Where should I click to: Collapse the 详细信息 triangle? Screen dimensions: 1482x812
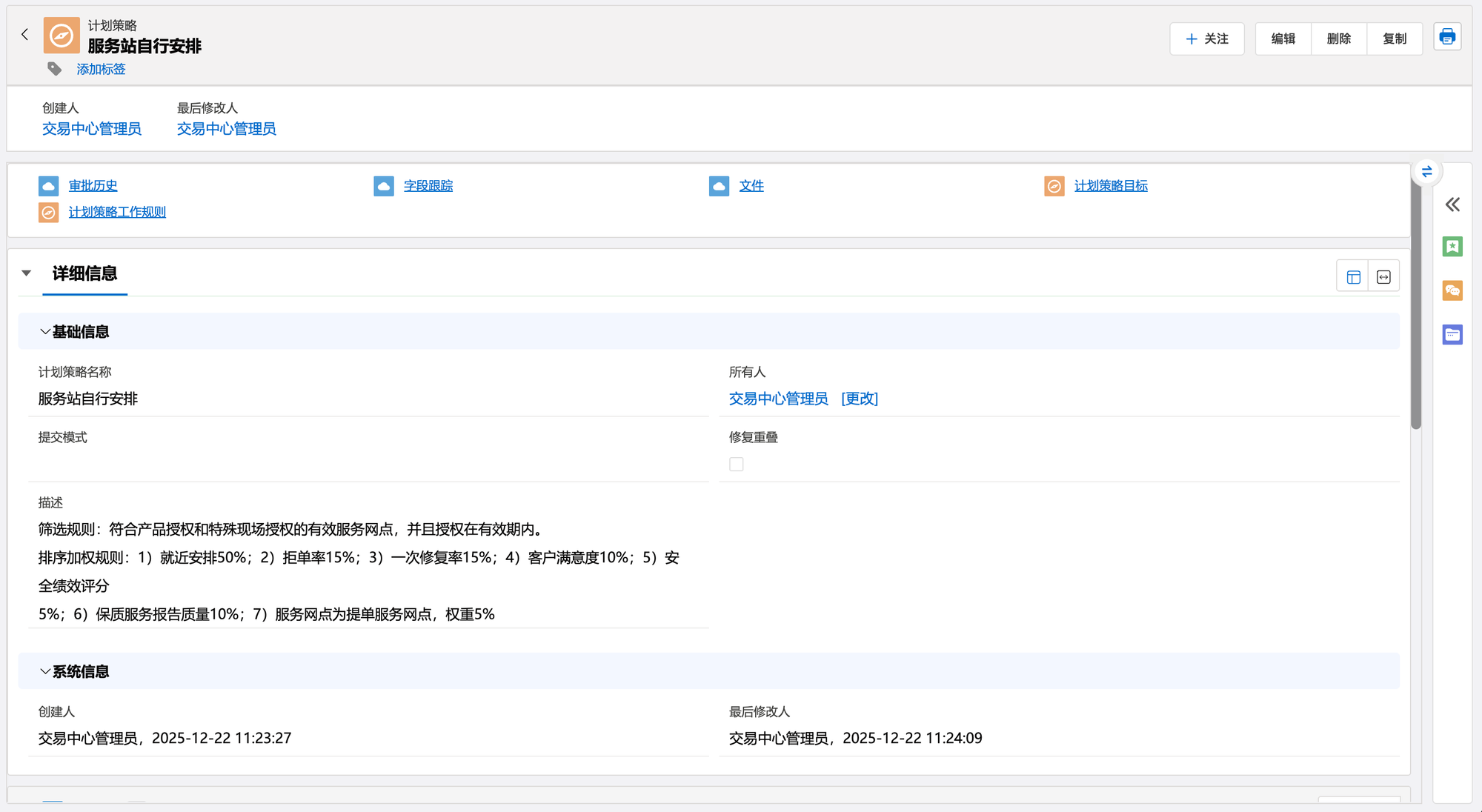(27, 273)
